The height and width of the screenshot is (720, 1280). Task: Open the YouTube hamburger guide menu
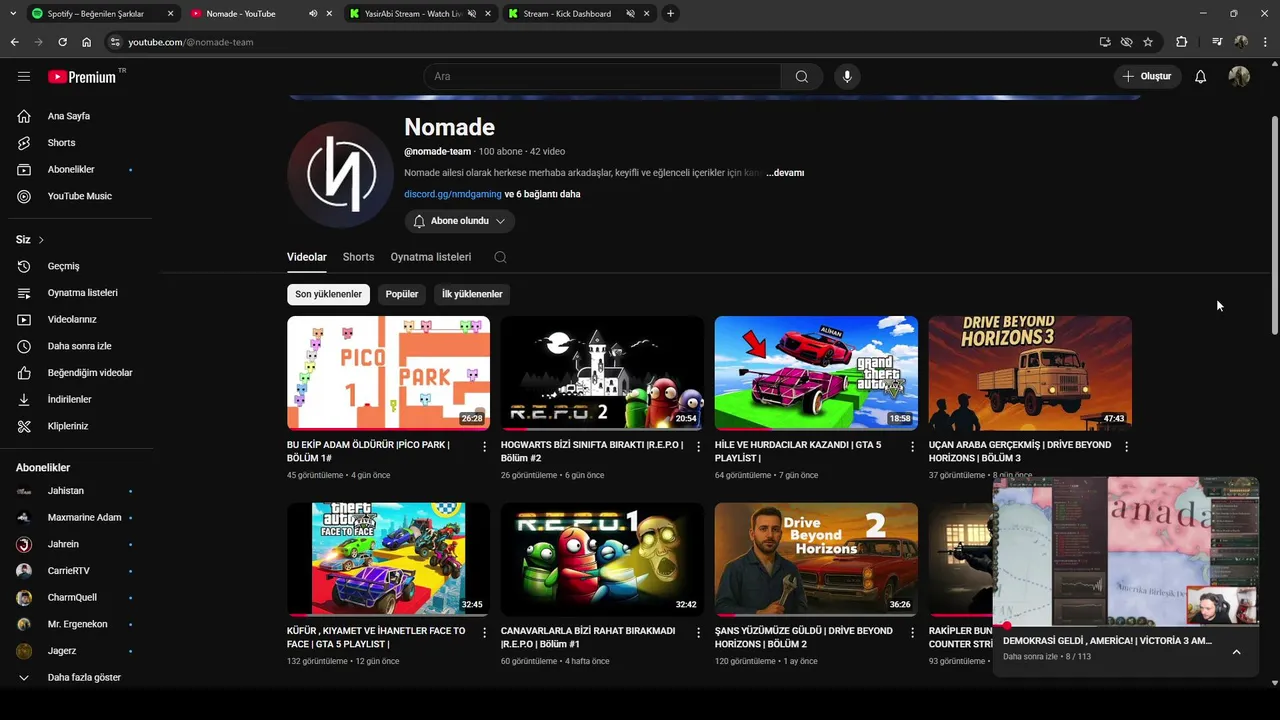point(24,76)
